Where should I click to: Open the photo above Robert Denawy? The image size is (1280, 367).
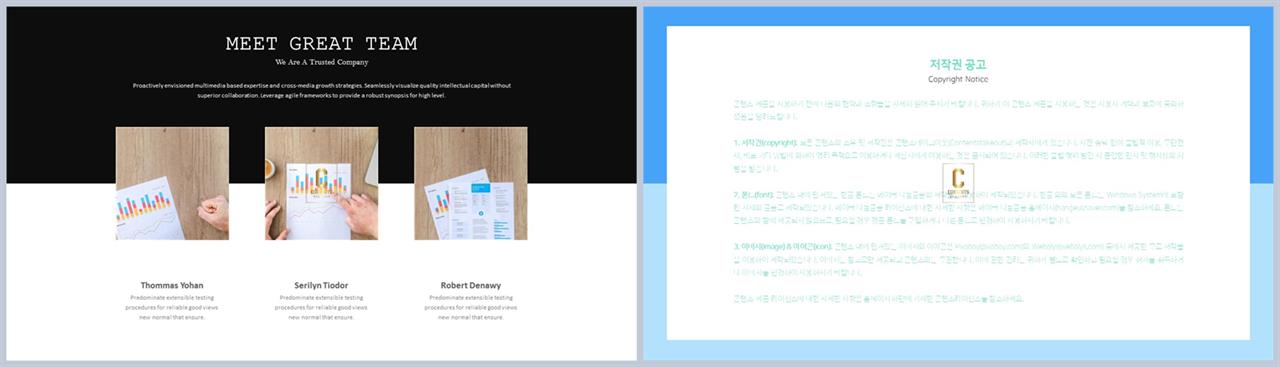pyautogui.click(x=470, y=183)
